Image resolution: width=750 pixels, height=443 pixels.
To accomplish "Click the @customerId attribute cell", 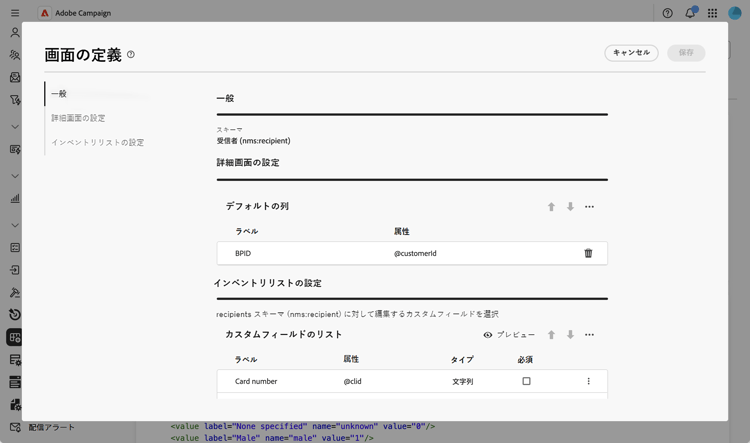I will (415, 253).
